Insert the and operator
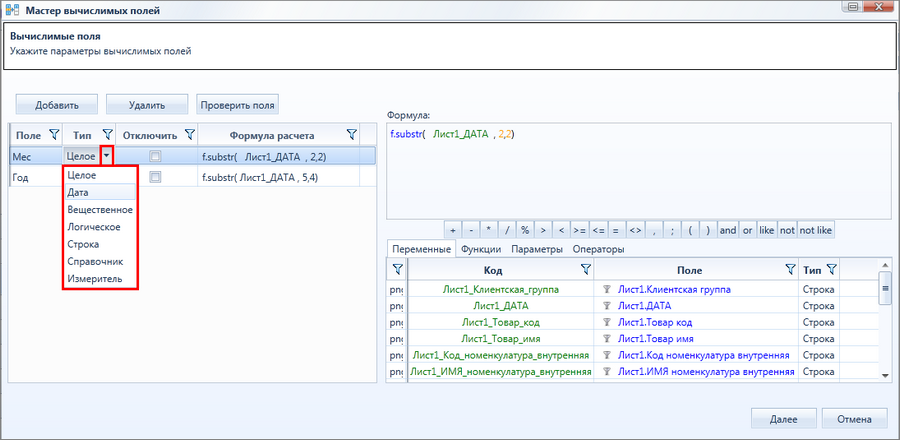 click(728, 230)
